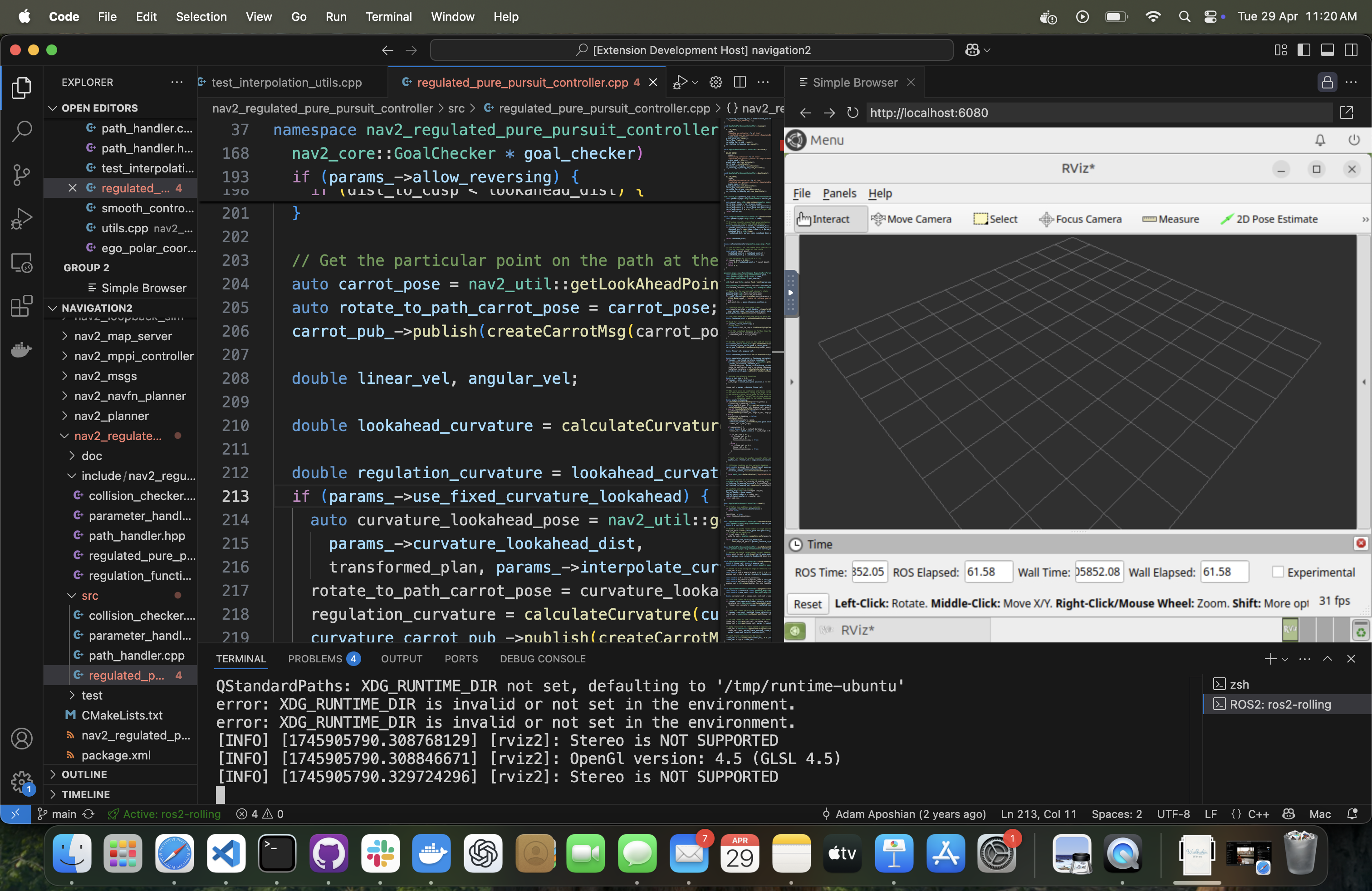Open the Extensions view icon
This screenshot has width=1372, height=891.
pos(21,306)
